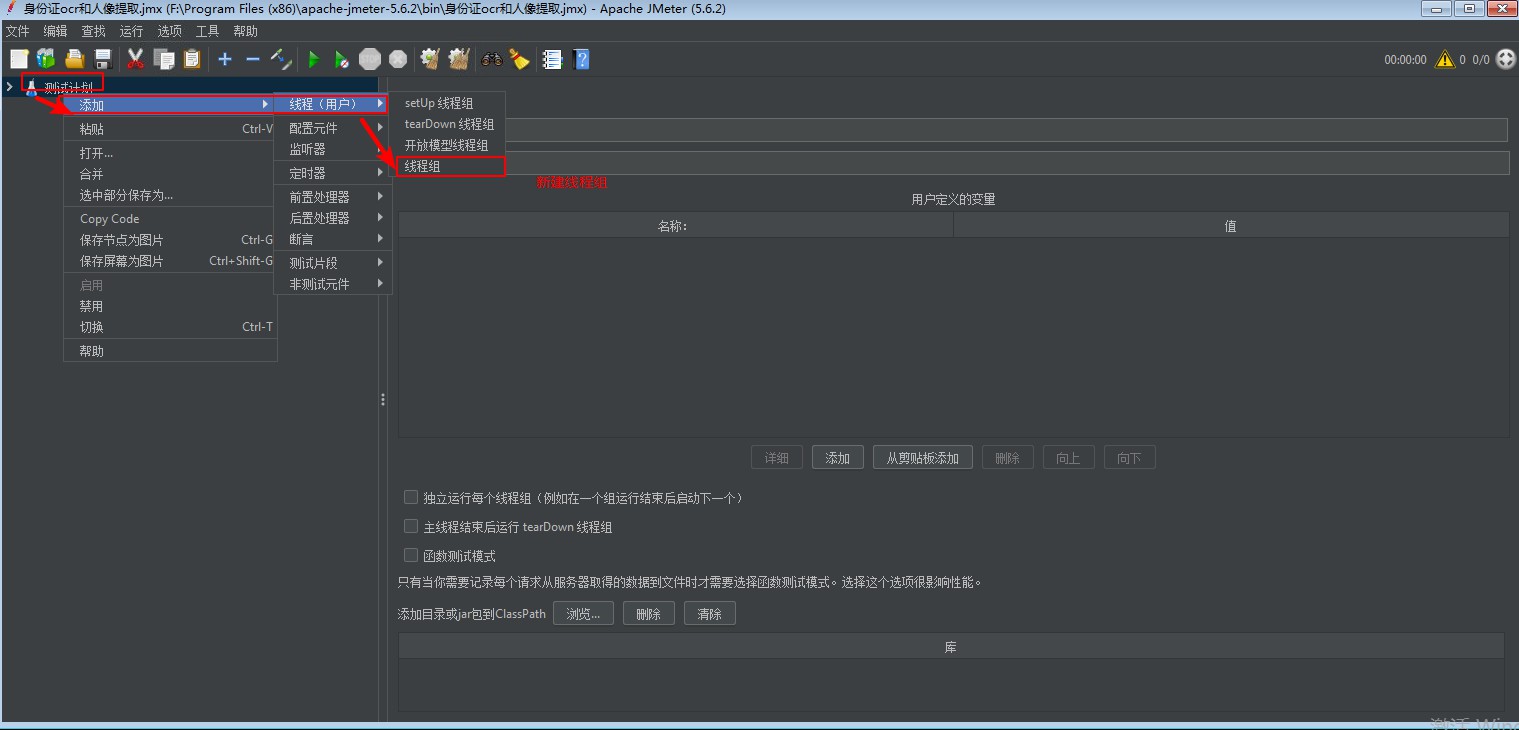Viewport: 1519px width, 730px height.
Task: Open the Function Helper list icon
Action: click(x=552, y=59)
